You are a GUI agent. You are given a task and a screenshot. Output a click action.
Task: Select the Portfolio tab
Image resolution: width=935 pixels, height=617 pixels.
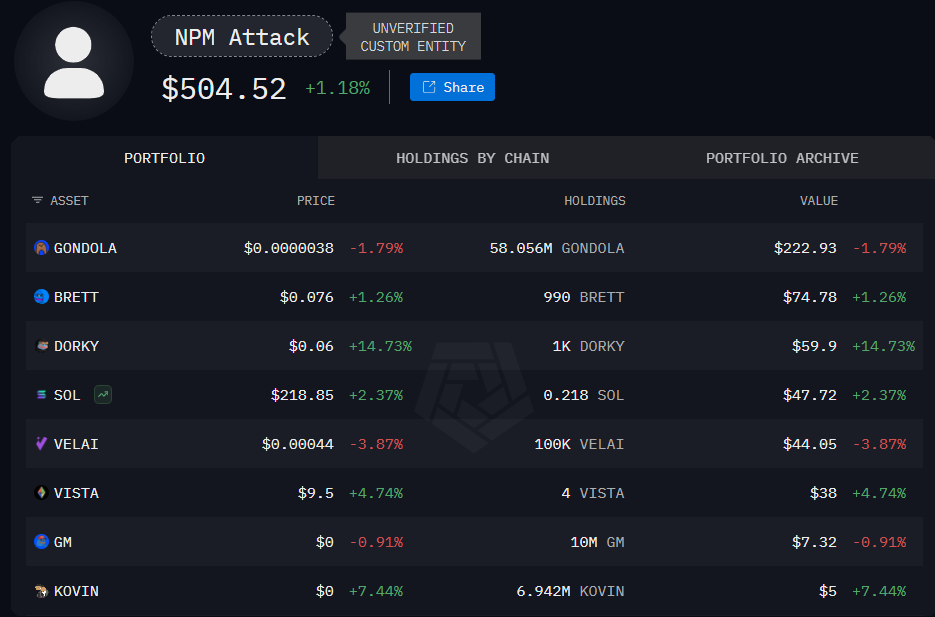coord(164,158)
